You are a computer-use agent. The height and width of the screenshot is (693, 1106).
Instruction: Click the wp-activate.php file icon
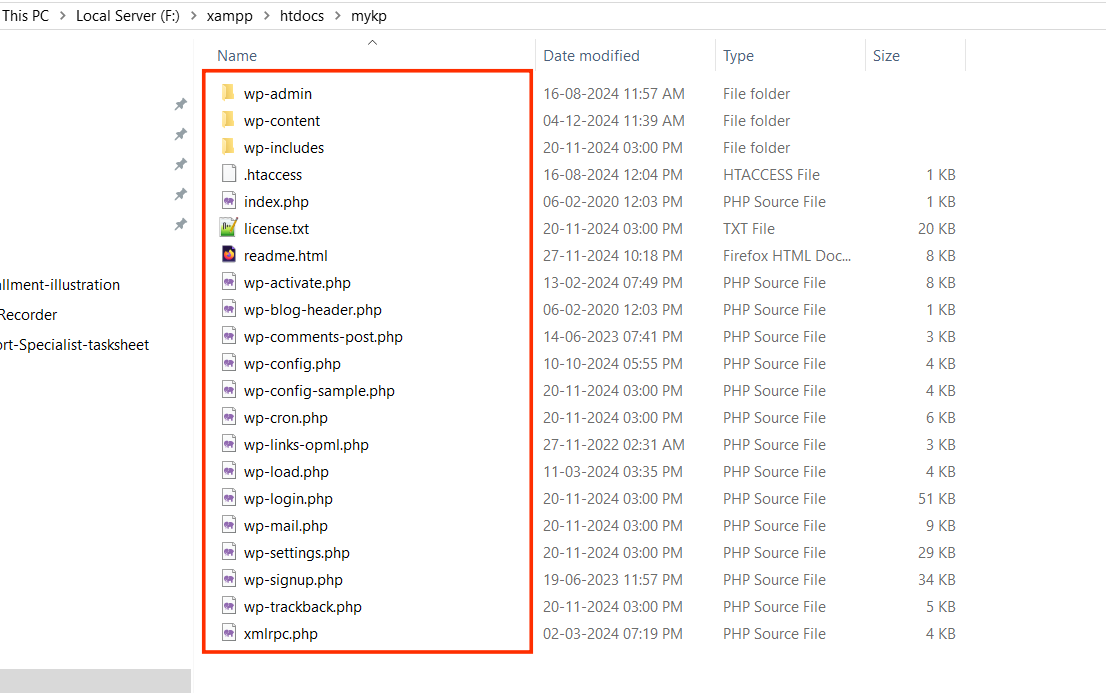pyautogui.click(x=229, y=282)
